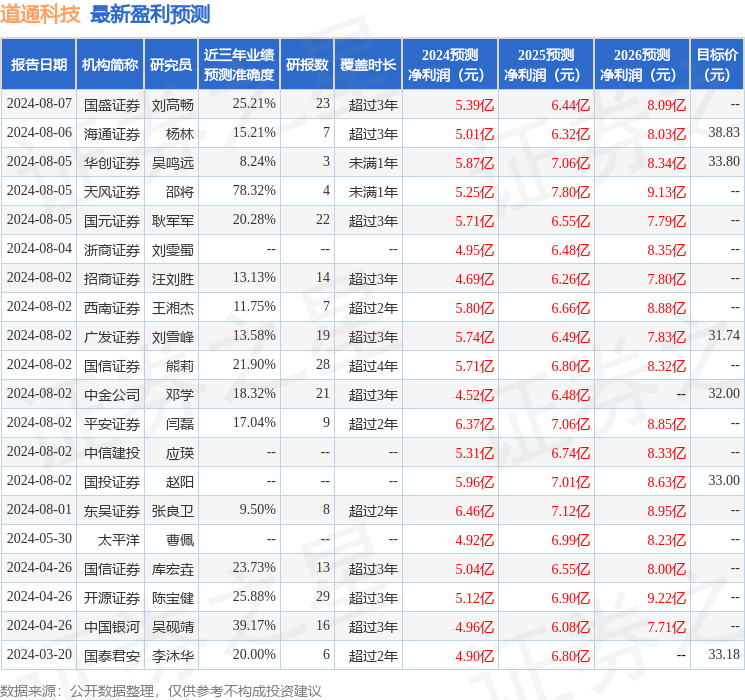Click the 道通科技 title text
Viewport: 745px width, 700px height.
coord(40,14)
